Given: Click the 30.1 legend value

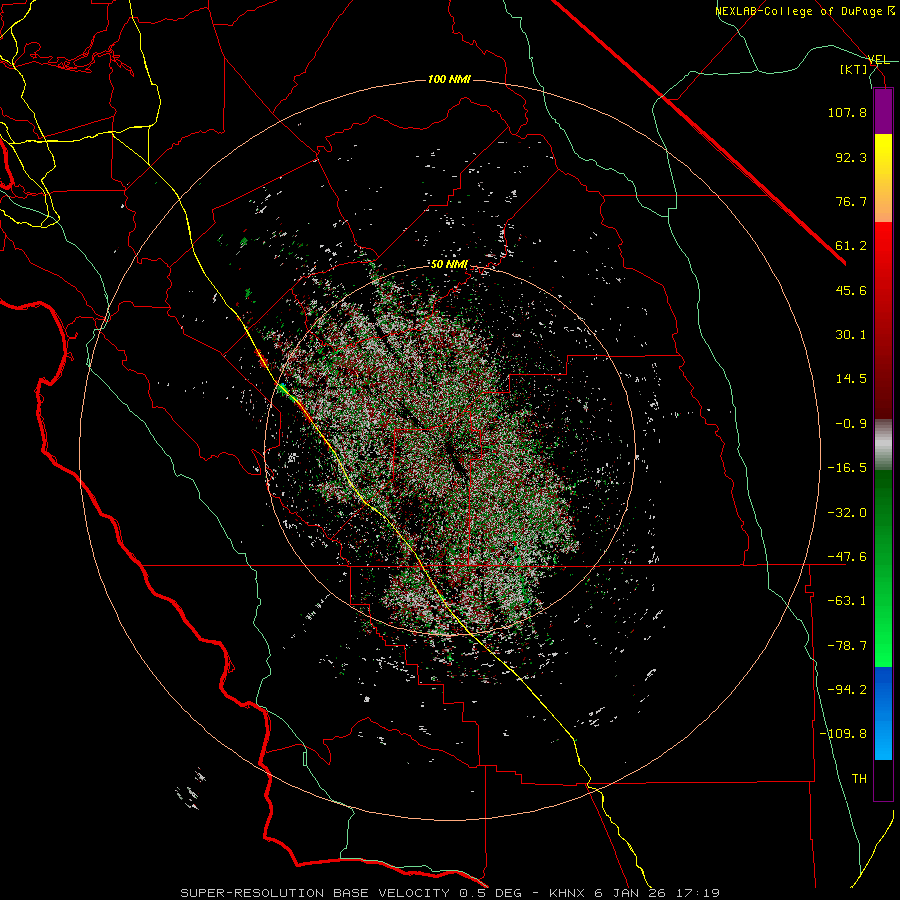Looking at the screenshot, I should pos(851,335).
